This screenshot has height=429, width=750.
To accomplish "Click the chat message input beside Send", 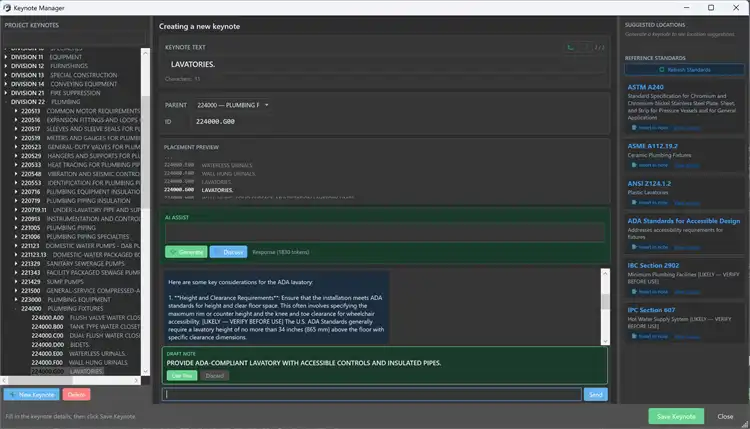I will click(x=372, y=394).
